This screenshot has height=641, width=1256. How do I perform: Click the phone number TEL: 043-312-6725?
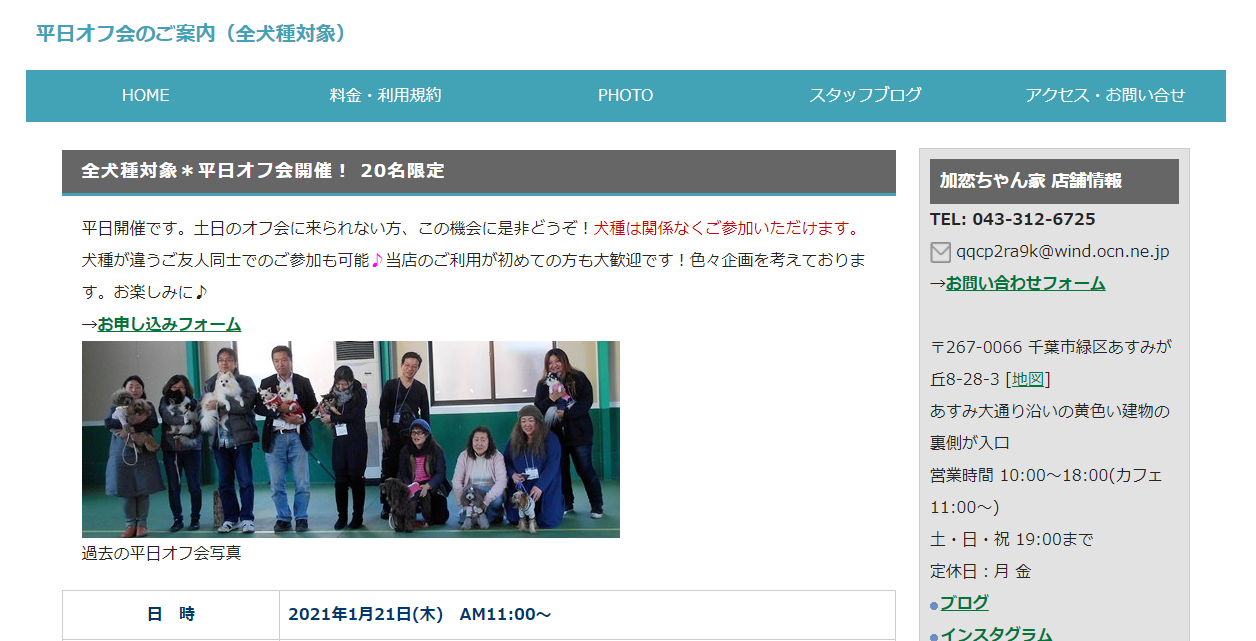1013,219
